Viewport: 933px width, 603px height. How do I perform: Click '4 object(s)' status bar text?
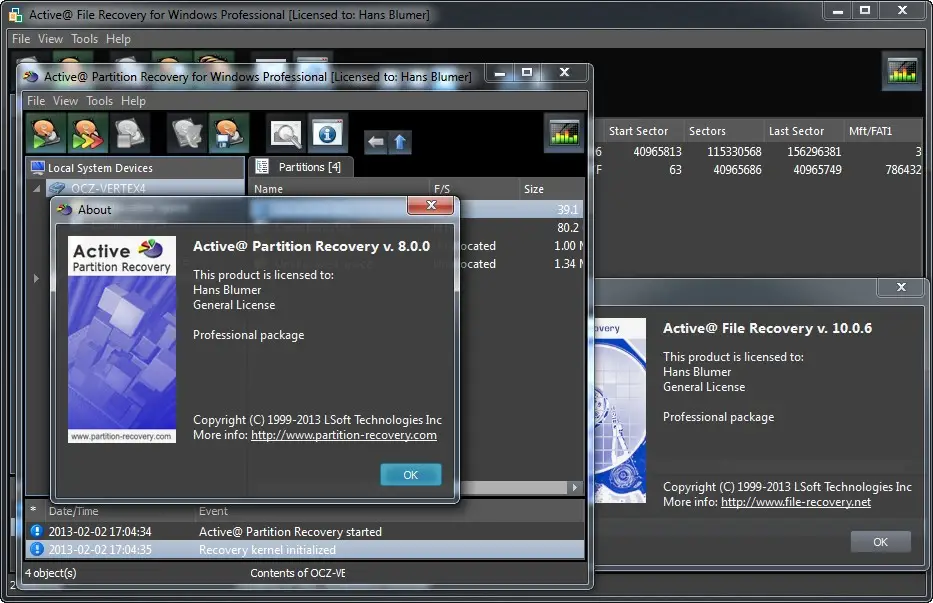(50, 573)
